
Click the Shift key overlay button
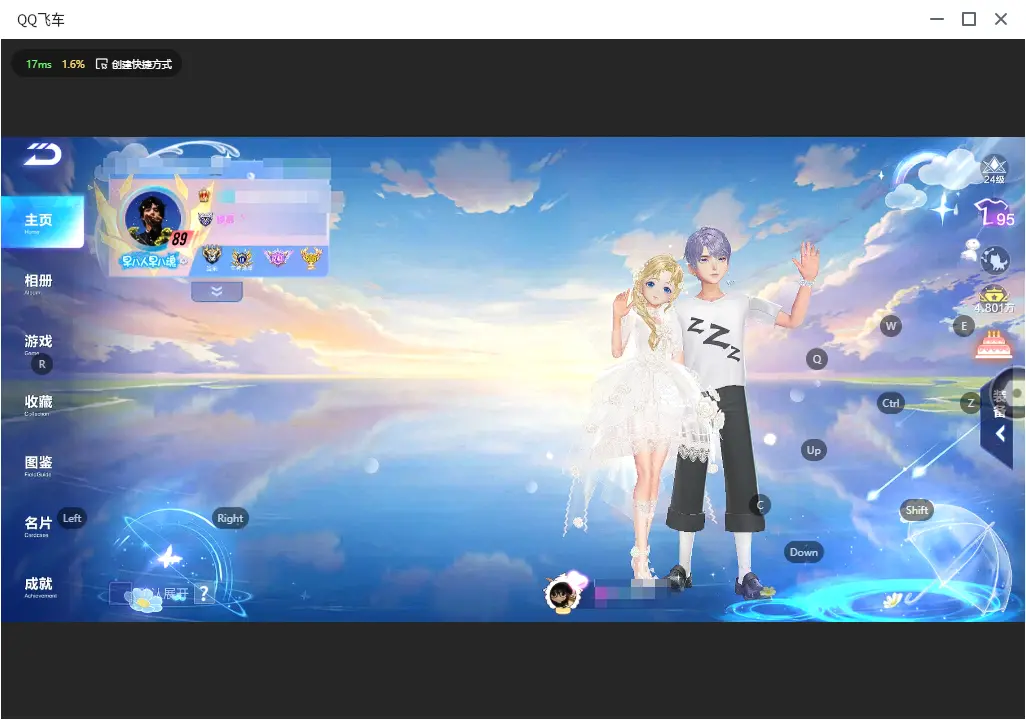click(917, 510)
